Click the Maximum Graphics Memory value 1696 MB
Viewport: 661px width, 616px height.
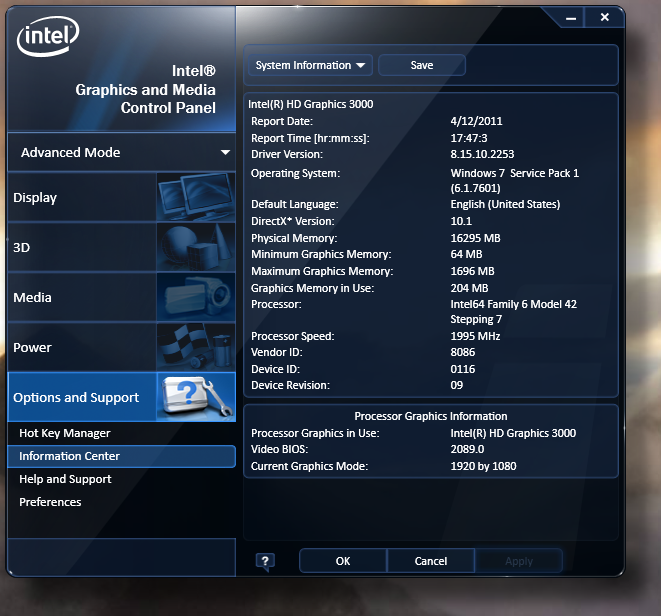472,271
